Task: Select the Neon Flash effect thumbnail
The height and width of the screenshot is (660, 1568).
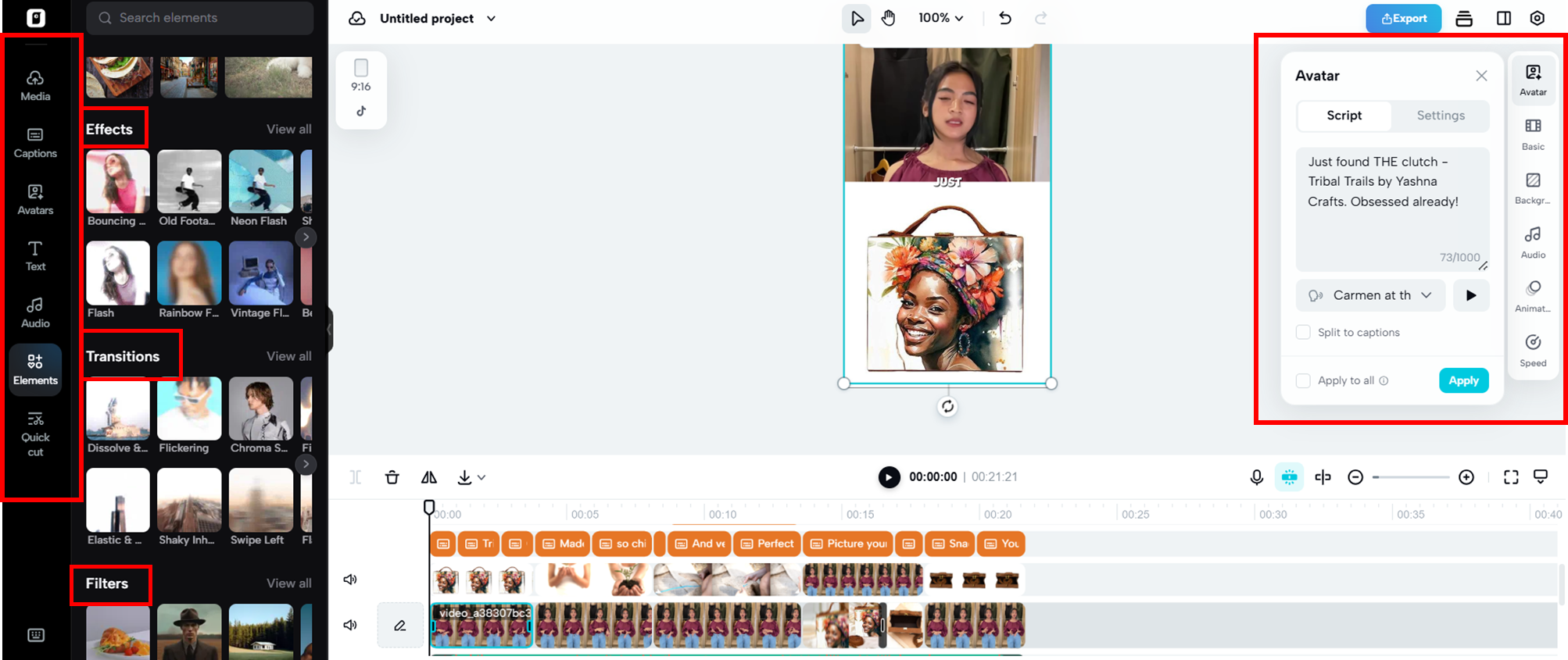Action: tap(261, 181)
